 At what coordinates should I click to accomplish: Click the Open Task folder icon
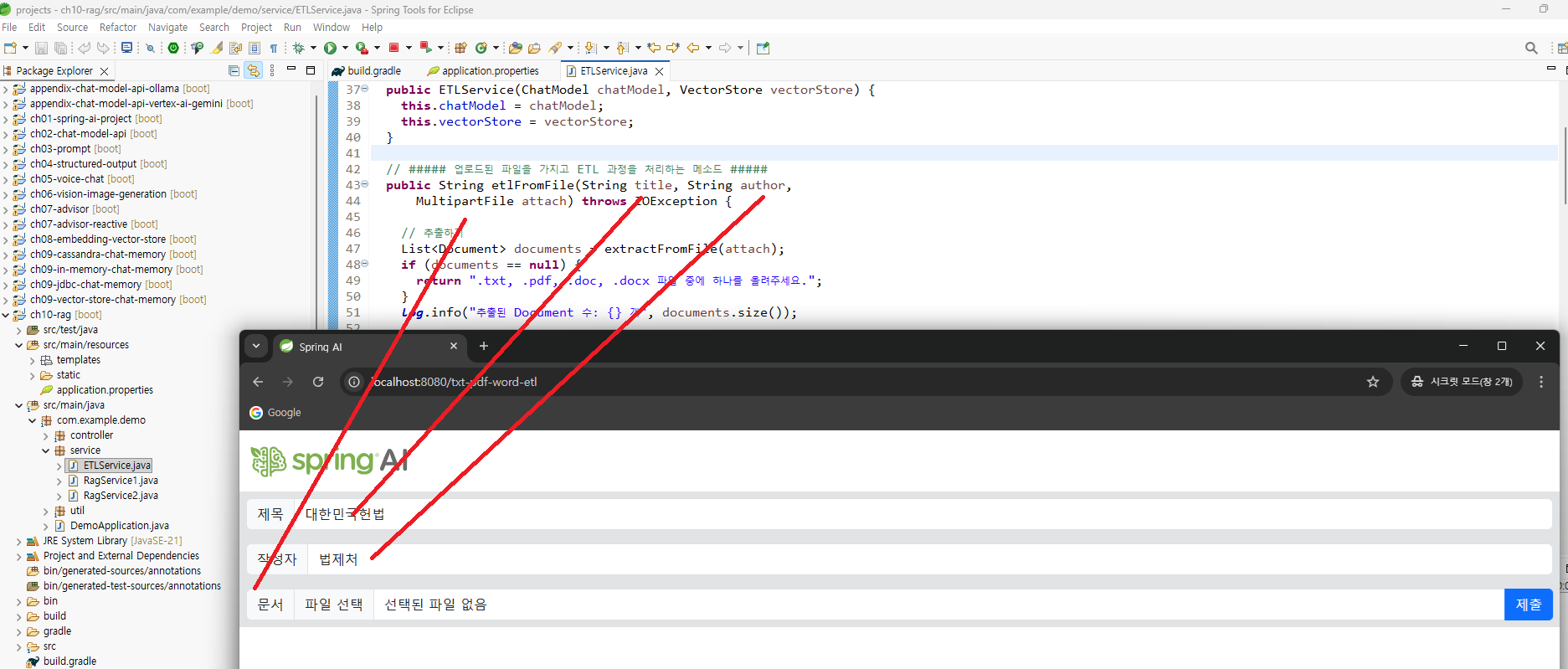[x=534, y=48]
